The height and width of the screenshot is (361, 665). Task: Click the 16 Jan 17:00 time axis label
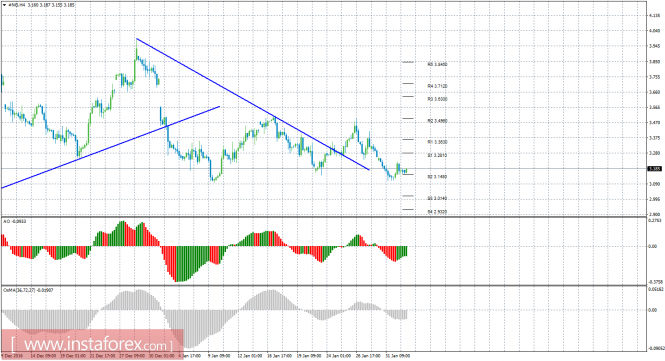click(279, 356)
